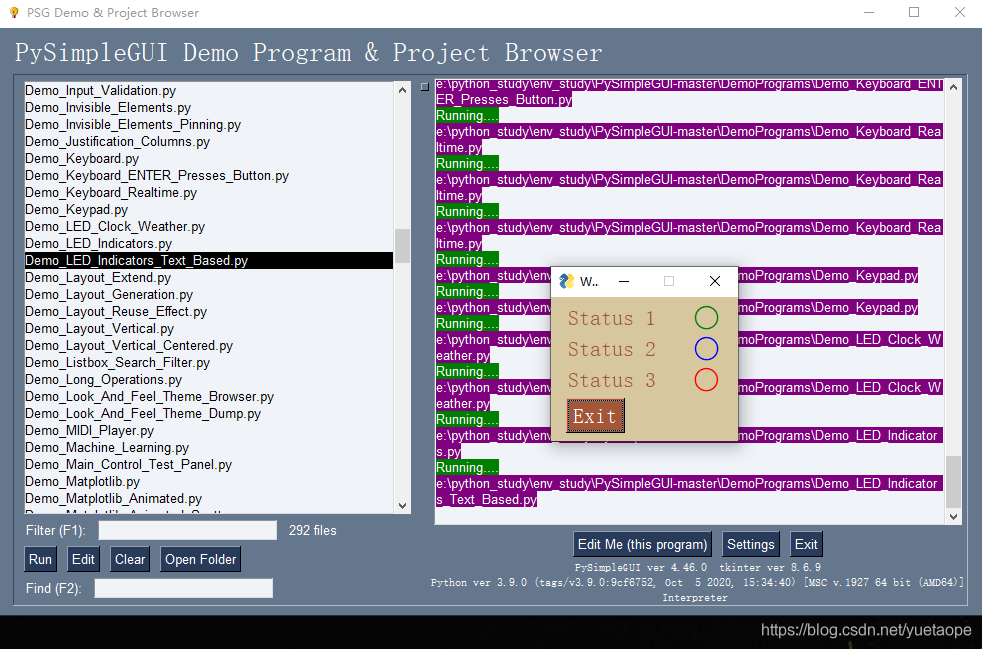
Task: Select Demo_Layout_Extend.py
Action: 209,278
